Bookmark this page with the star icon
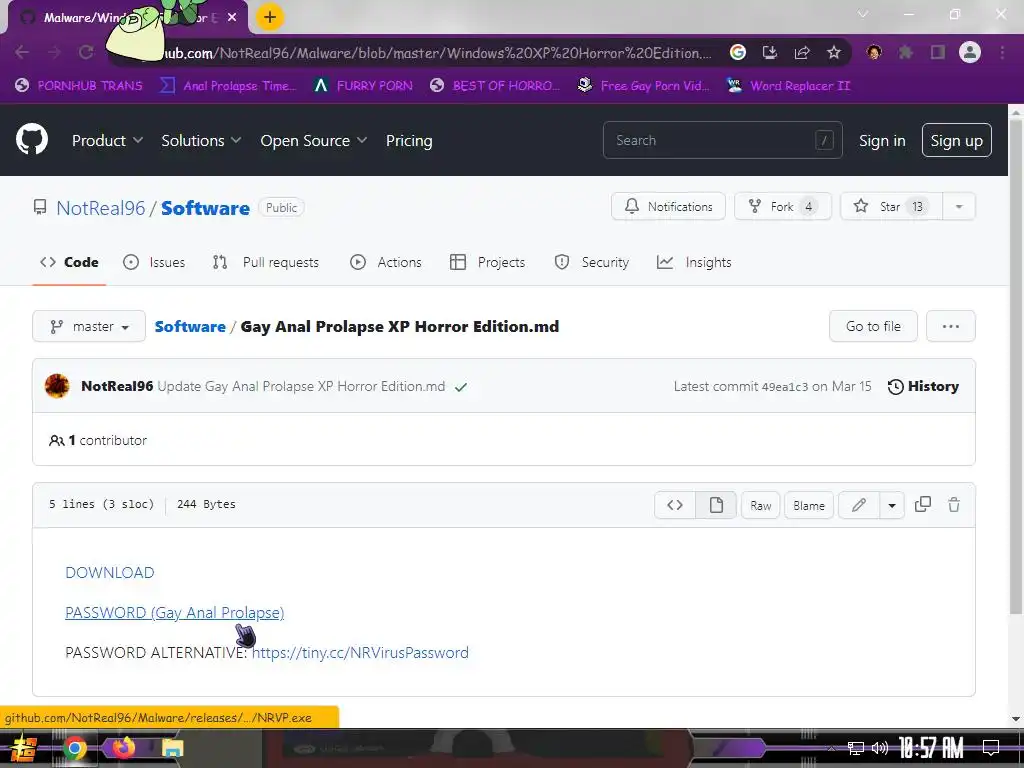Screen dimensions: 1024x768 click(834, 52)
